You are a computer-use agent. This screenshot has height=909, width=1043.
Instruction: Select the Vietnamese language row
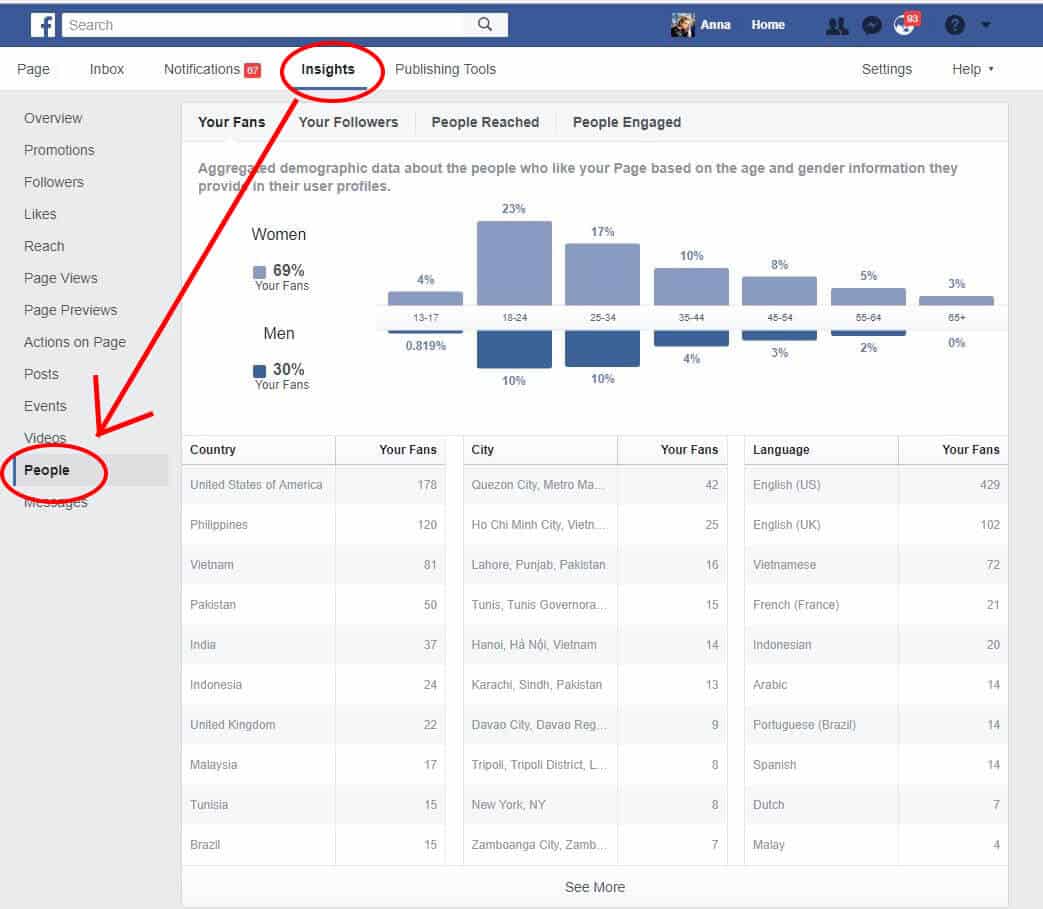[x=876, y=565]
